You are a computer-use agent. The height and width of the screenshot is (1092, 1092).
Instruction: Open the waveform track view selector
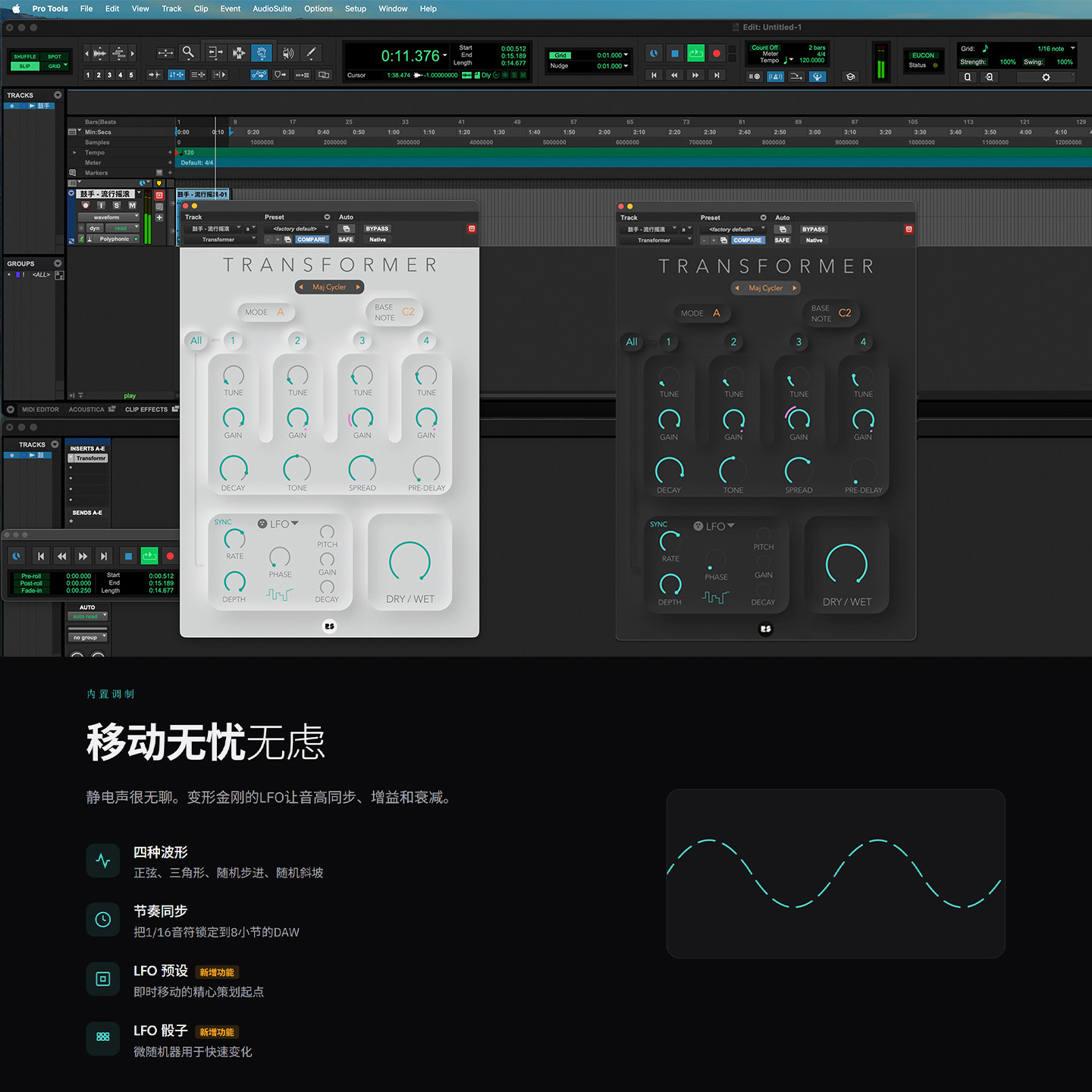[x=108, y=218]
